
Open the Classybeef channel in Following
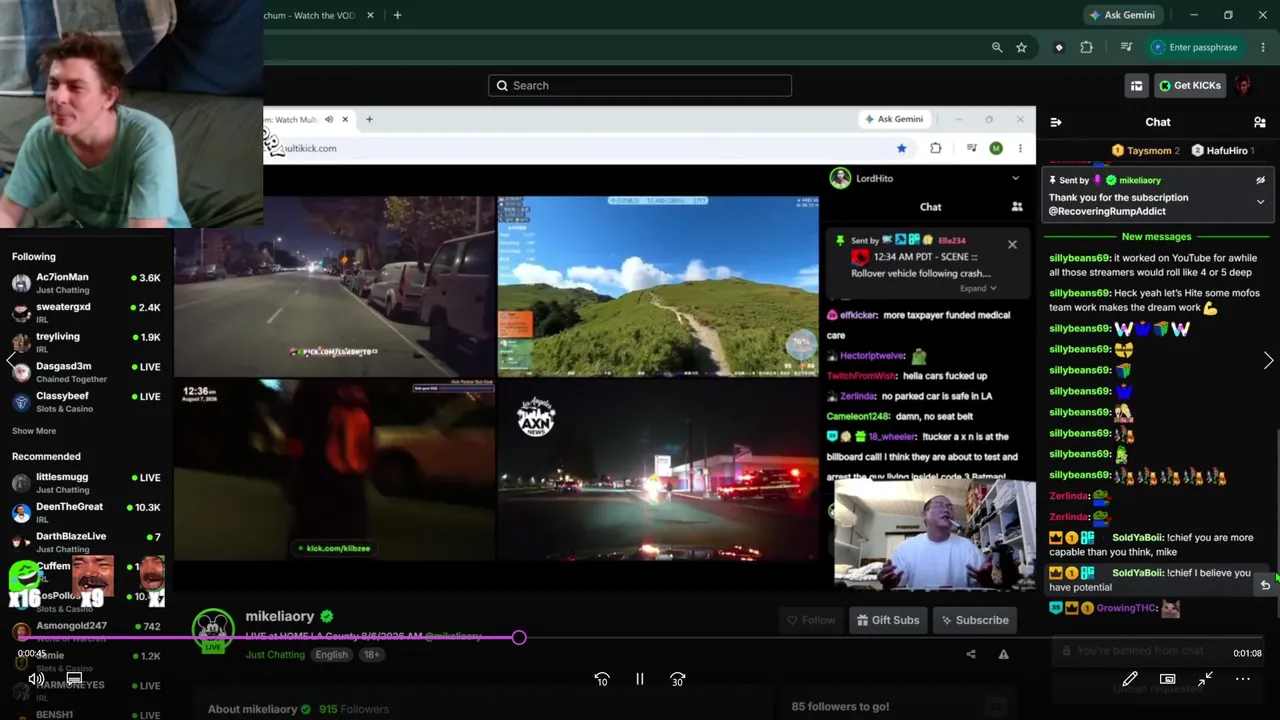(x=85, y=401)
